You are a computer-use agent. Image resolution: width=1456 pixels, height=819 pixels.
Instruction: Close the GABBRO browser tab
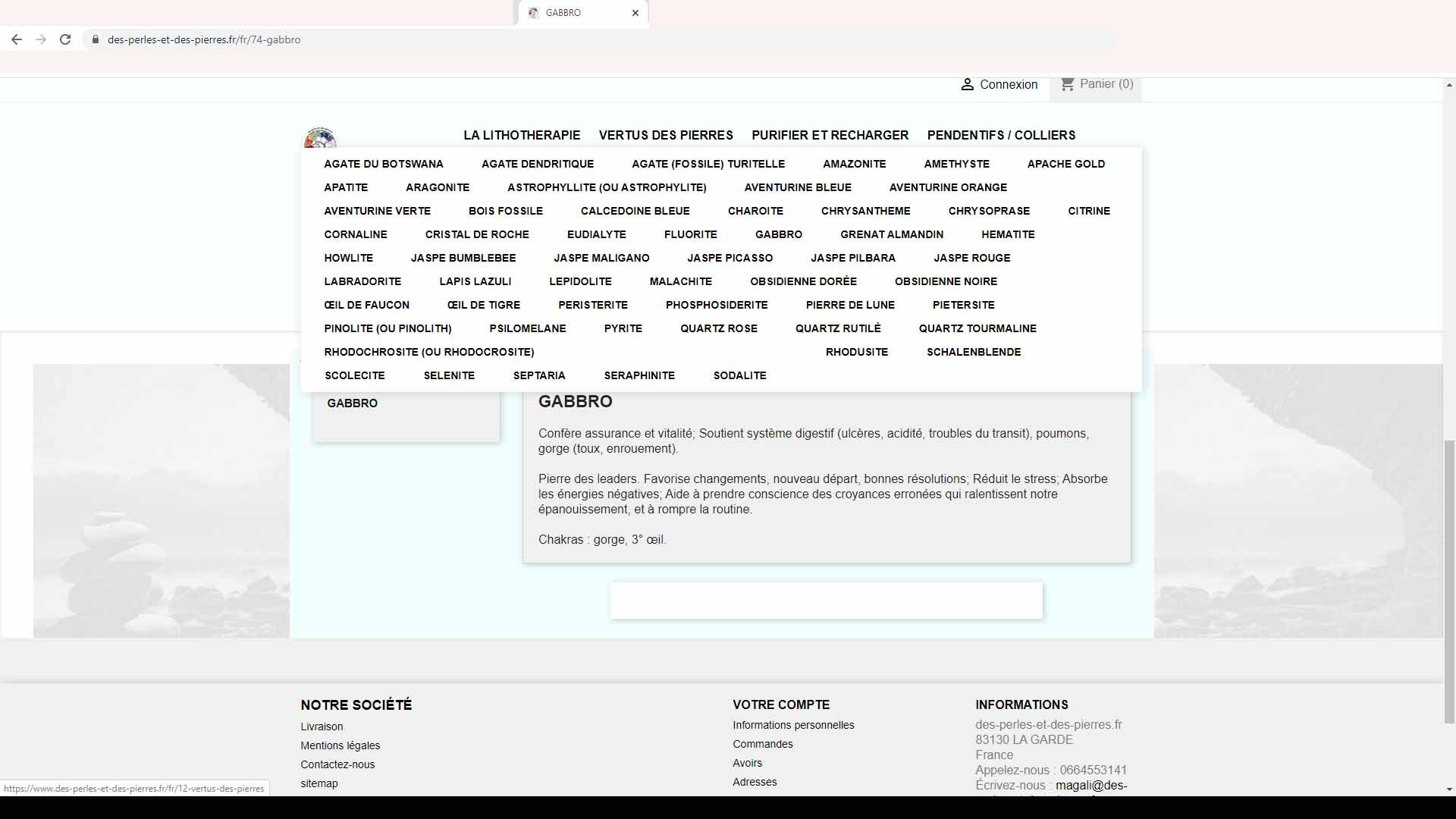[x=635, y=13]
